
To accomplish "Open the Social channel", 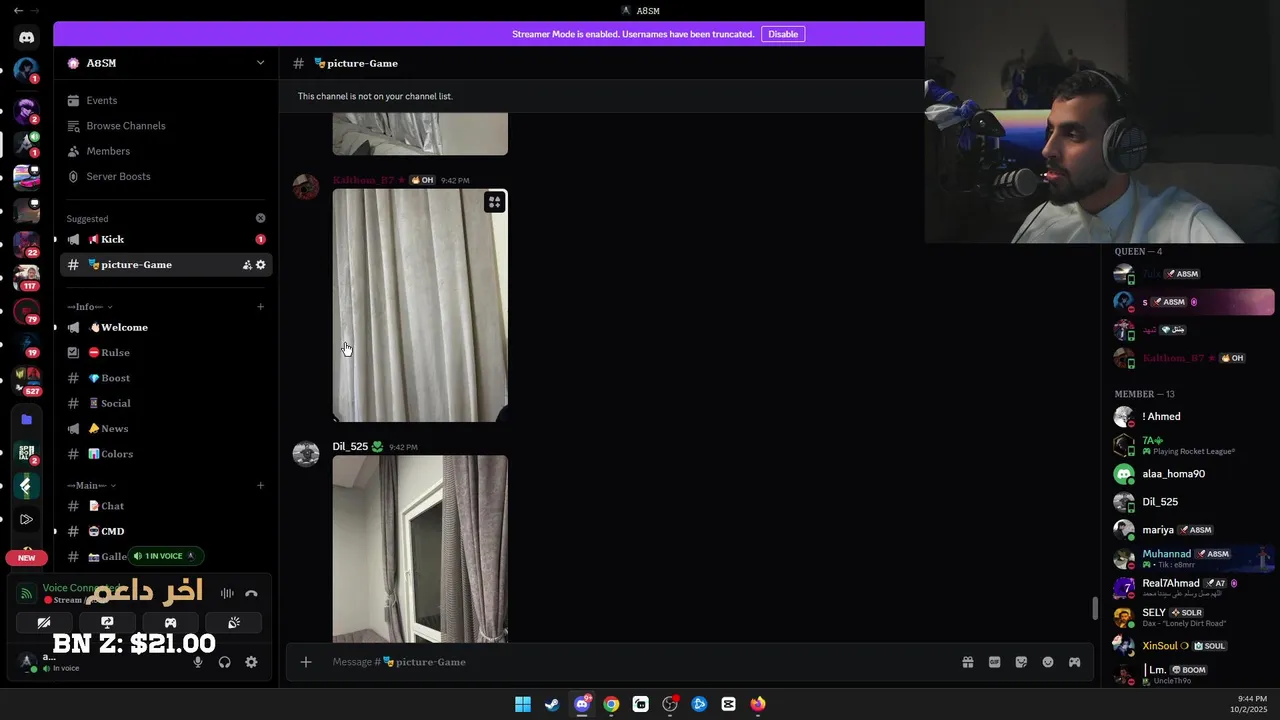I will pos(166,404).
